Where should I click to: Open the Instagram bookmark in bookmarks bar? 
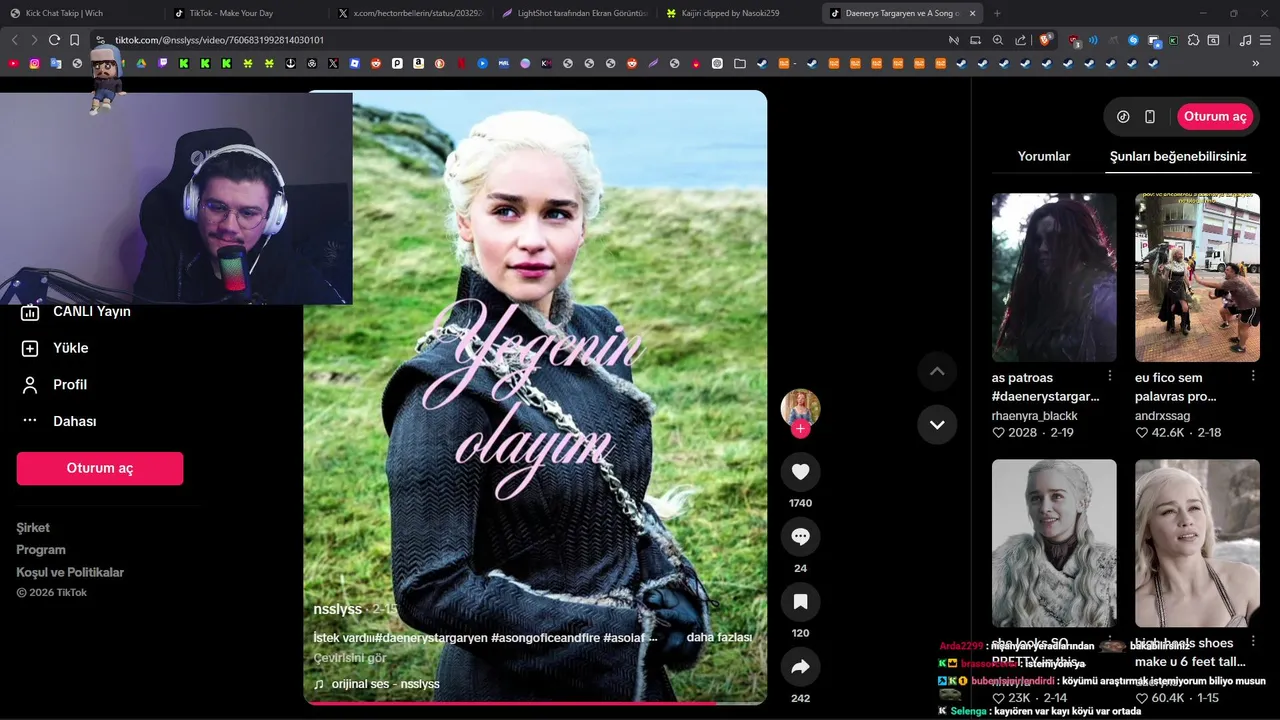pyautogui.click(x=34, y=63)
